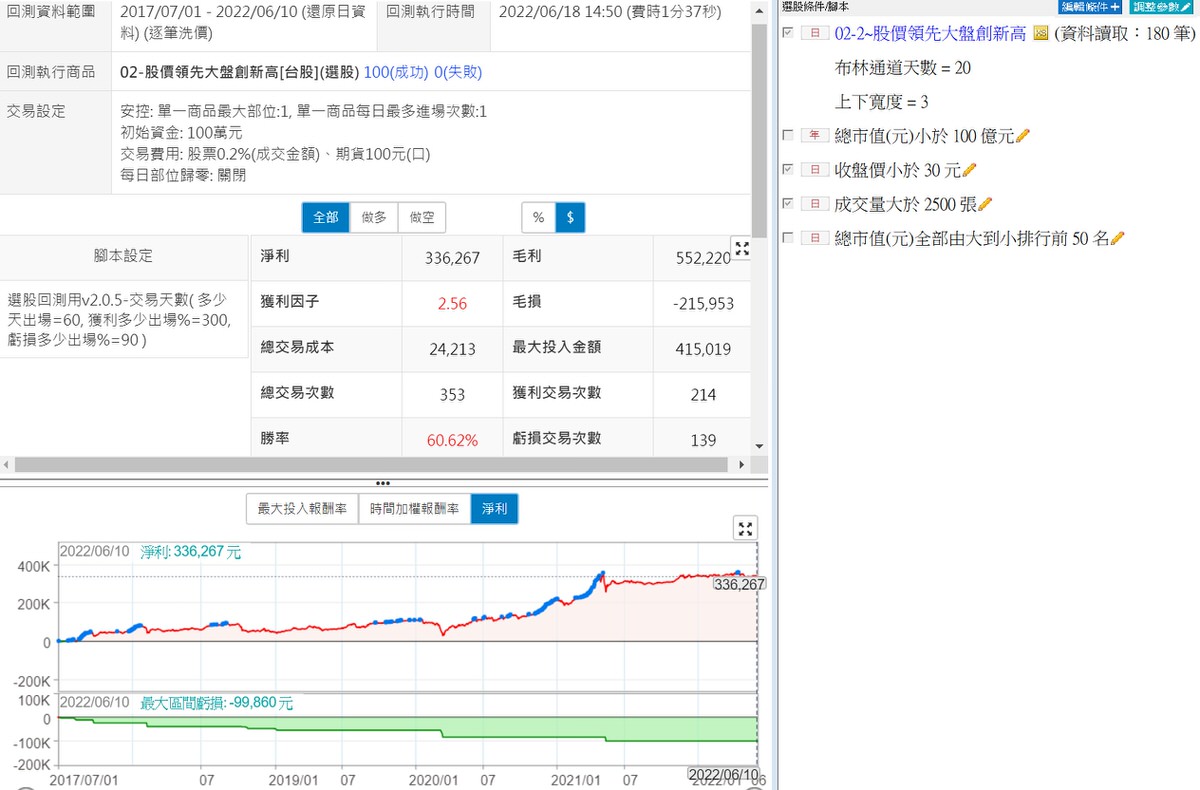Click the horizontal scrollbar right arrow
1200x790 pixels.
[x=740, y=465]
